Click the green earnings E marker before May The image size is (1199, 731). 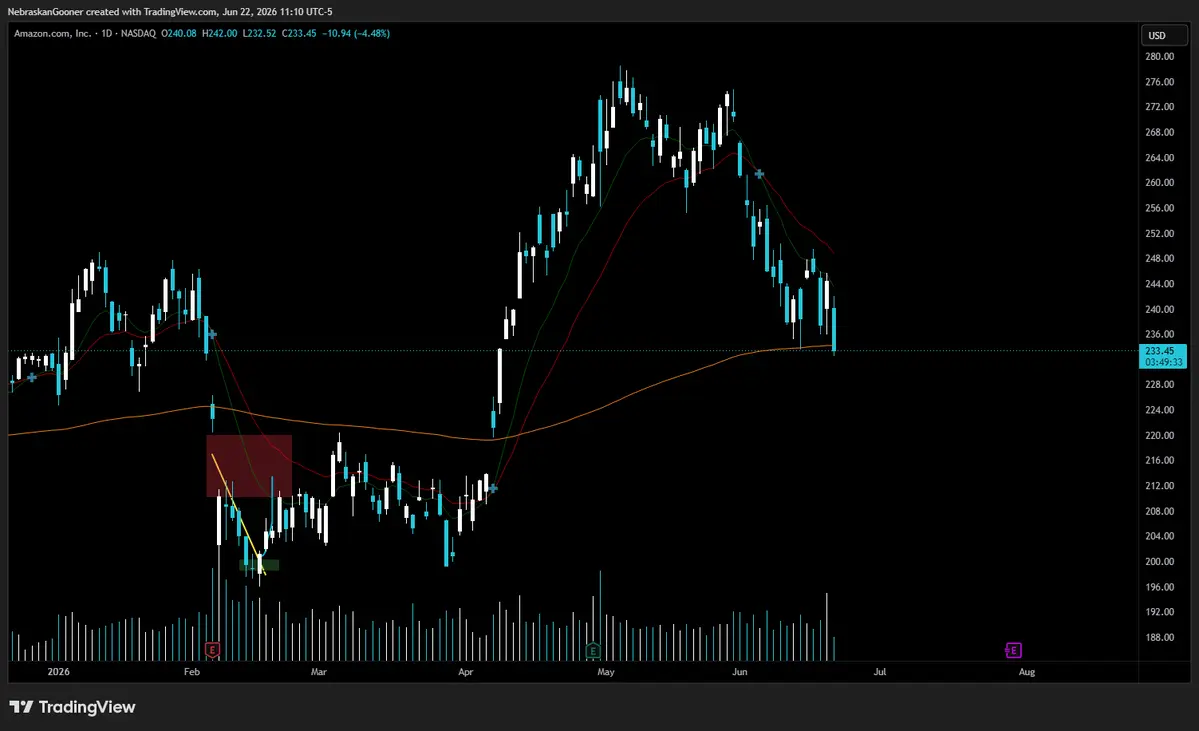(x=593, y=651)
